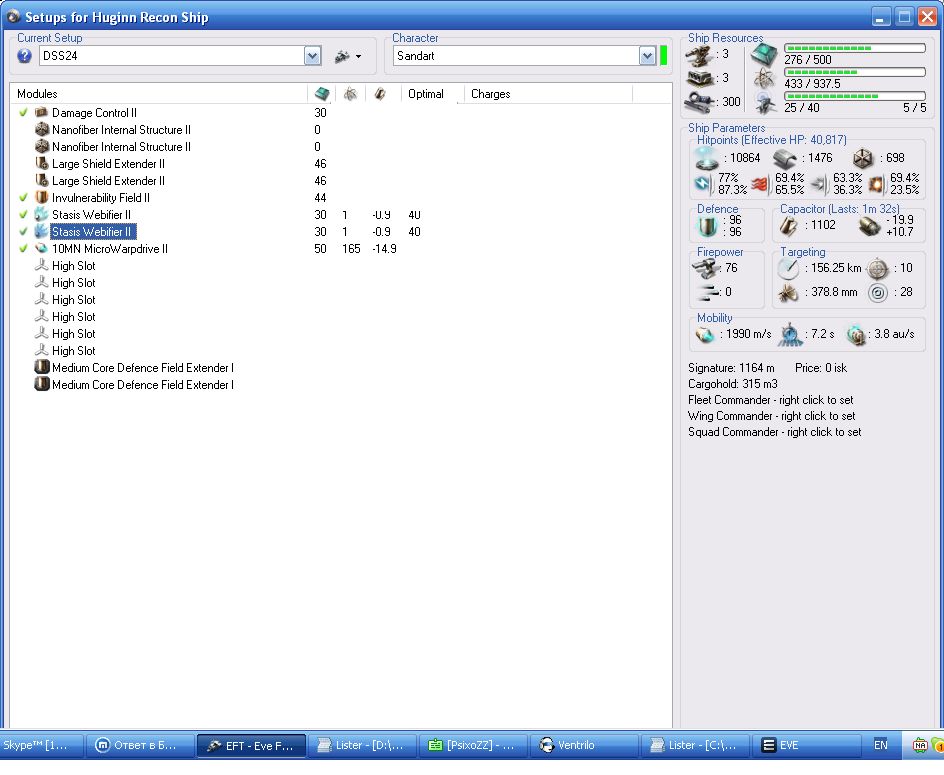Select the 10MN MicroWarpdrive II row

click(340, 249)
